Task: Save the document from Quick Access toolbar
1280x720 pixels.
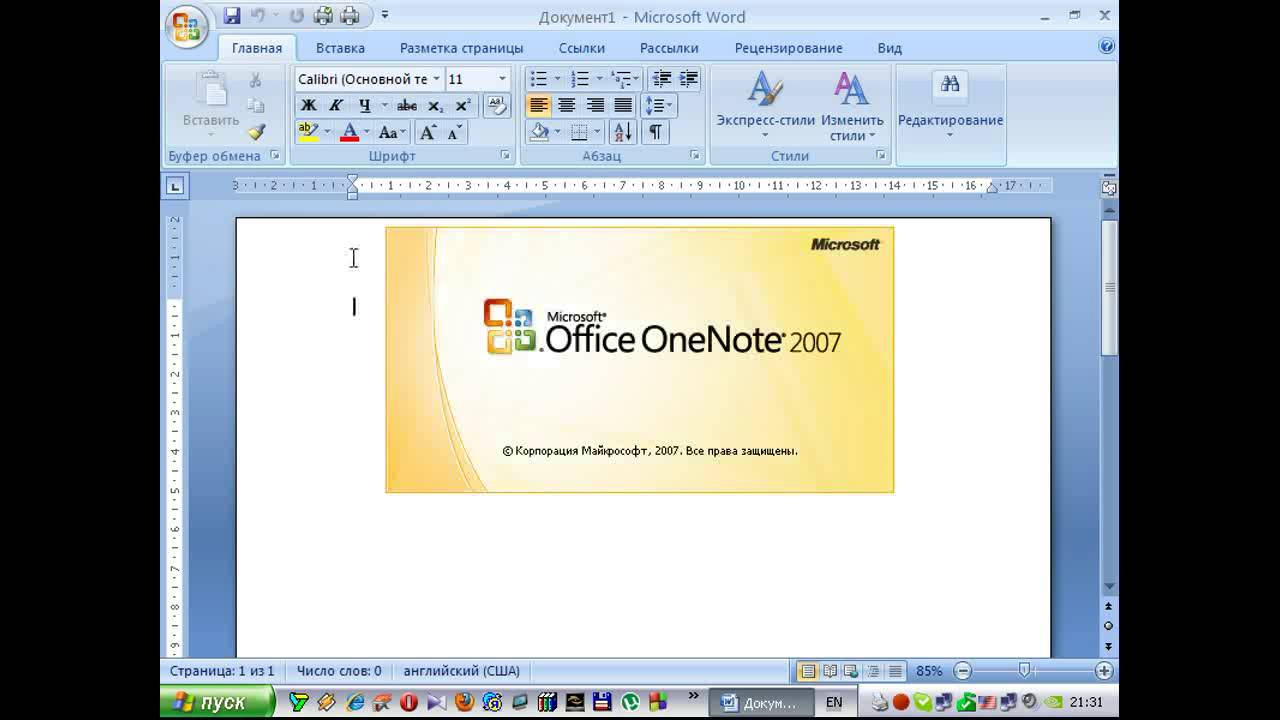Action: point(232,16)
